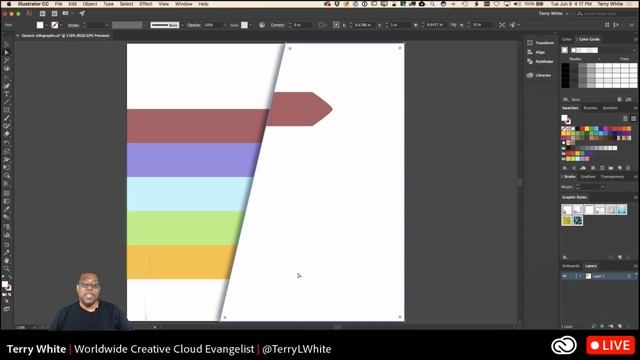Open the Object menu
This screenshot has height=360, width=640.
point(90,4)
